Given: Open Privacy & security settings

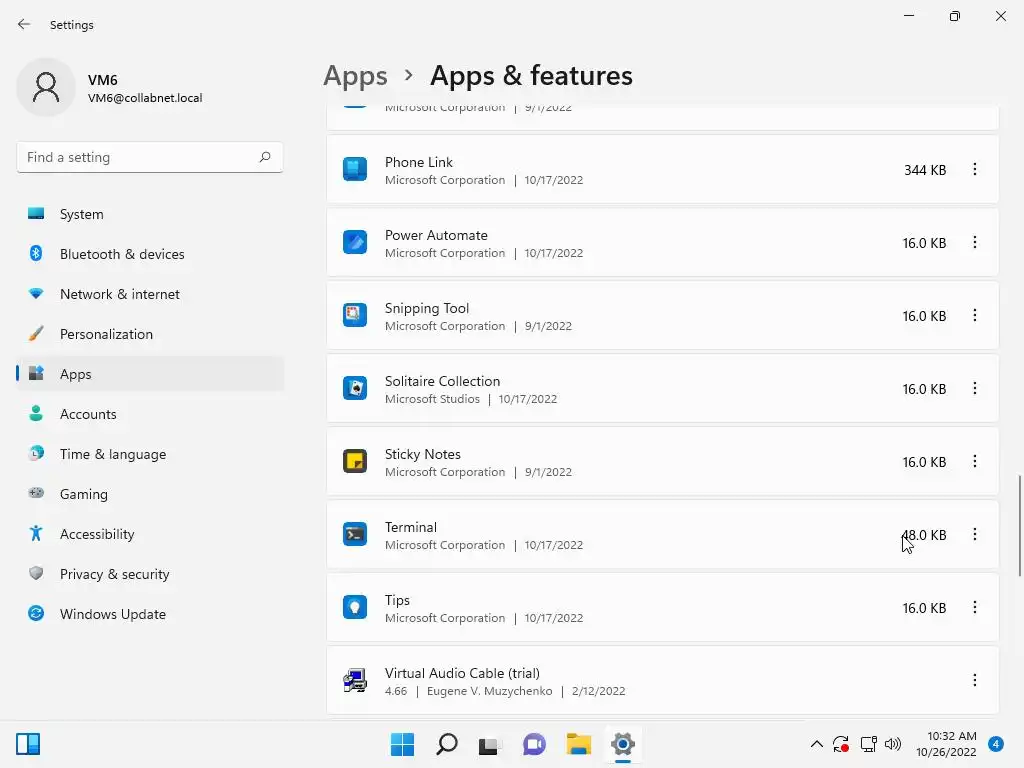Looking at the screenshot, I should (150, 574).
